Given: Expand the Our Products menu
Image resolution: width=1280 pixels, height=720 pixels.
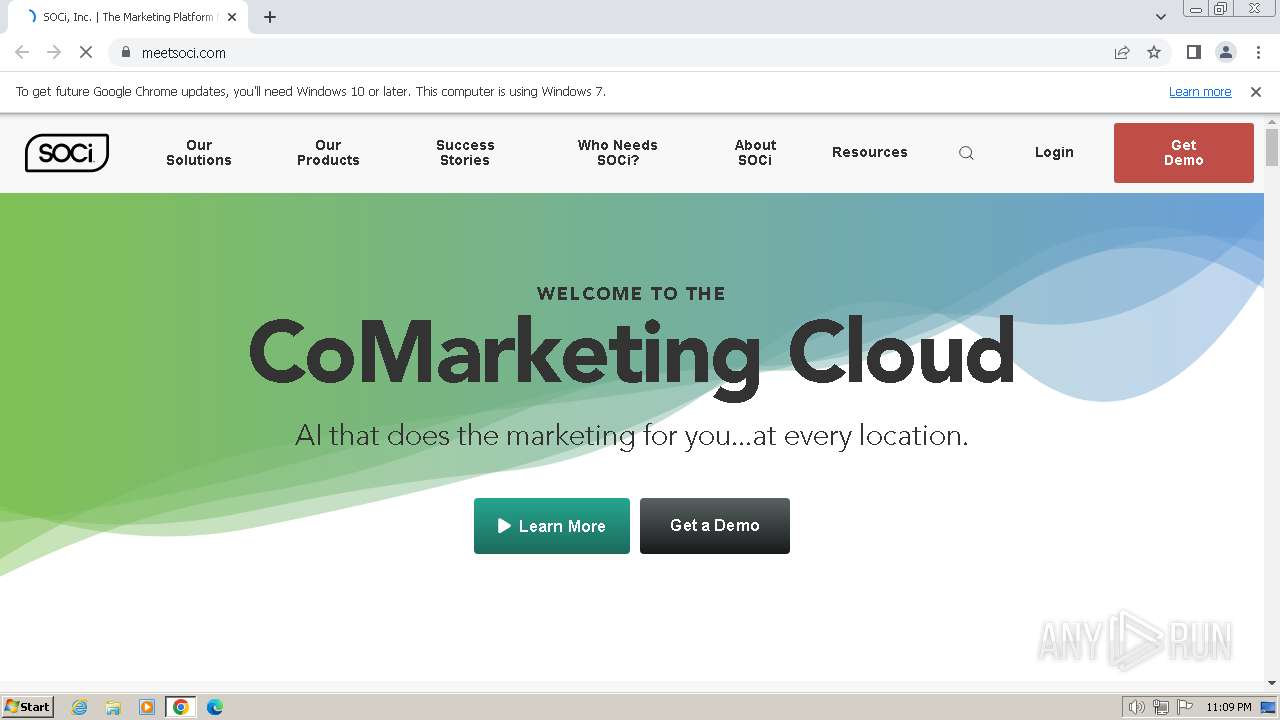Looking at the screenshot, I should click(x=328, y=153).
